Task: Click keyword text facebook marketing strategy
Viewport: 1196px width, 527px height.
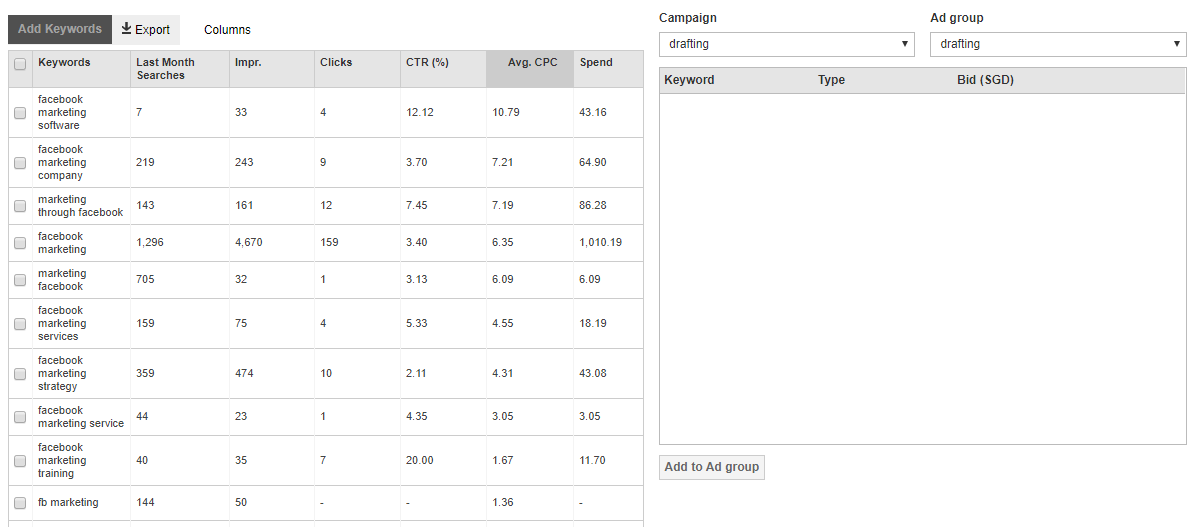Action: pos(62,374)
